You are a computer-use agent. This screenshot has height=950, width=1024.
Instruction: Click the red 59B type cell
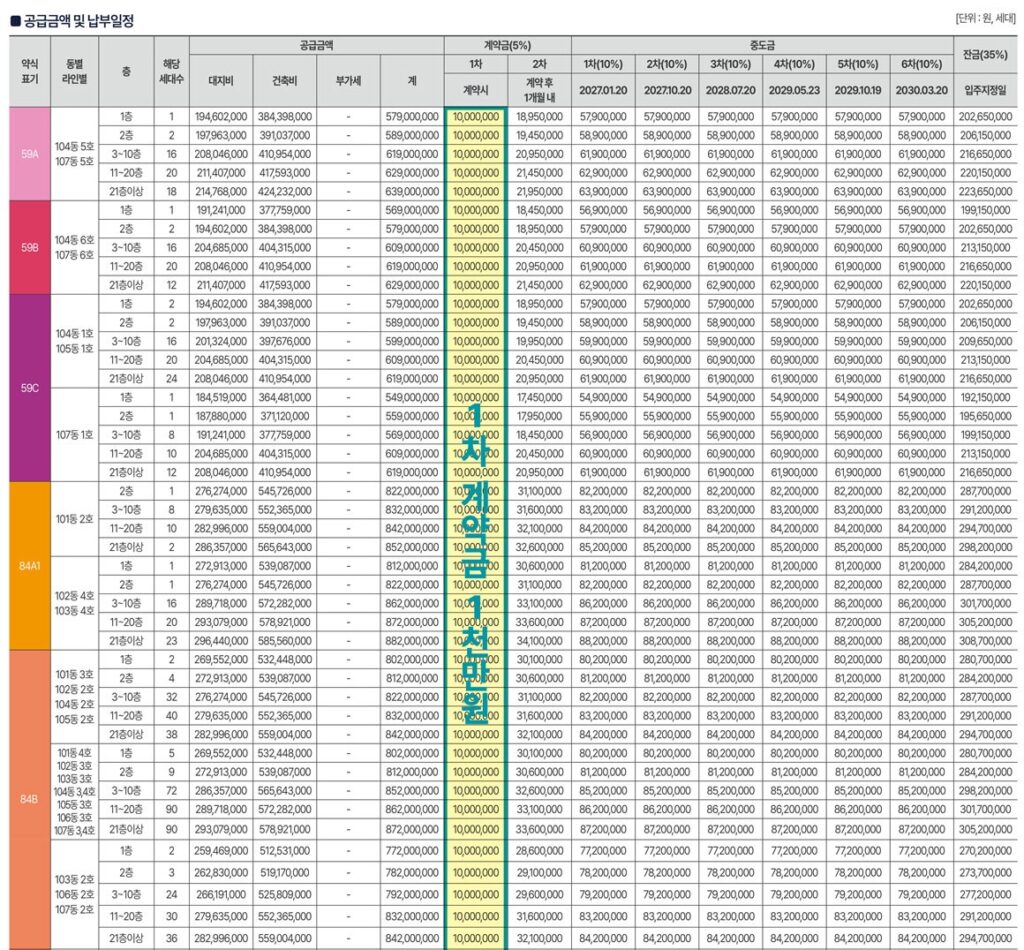[29, 247]
